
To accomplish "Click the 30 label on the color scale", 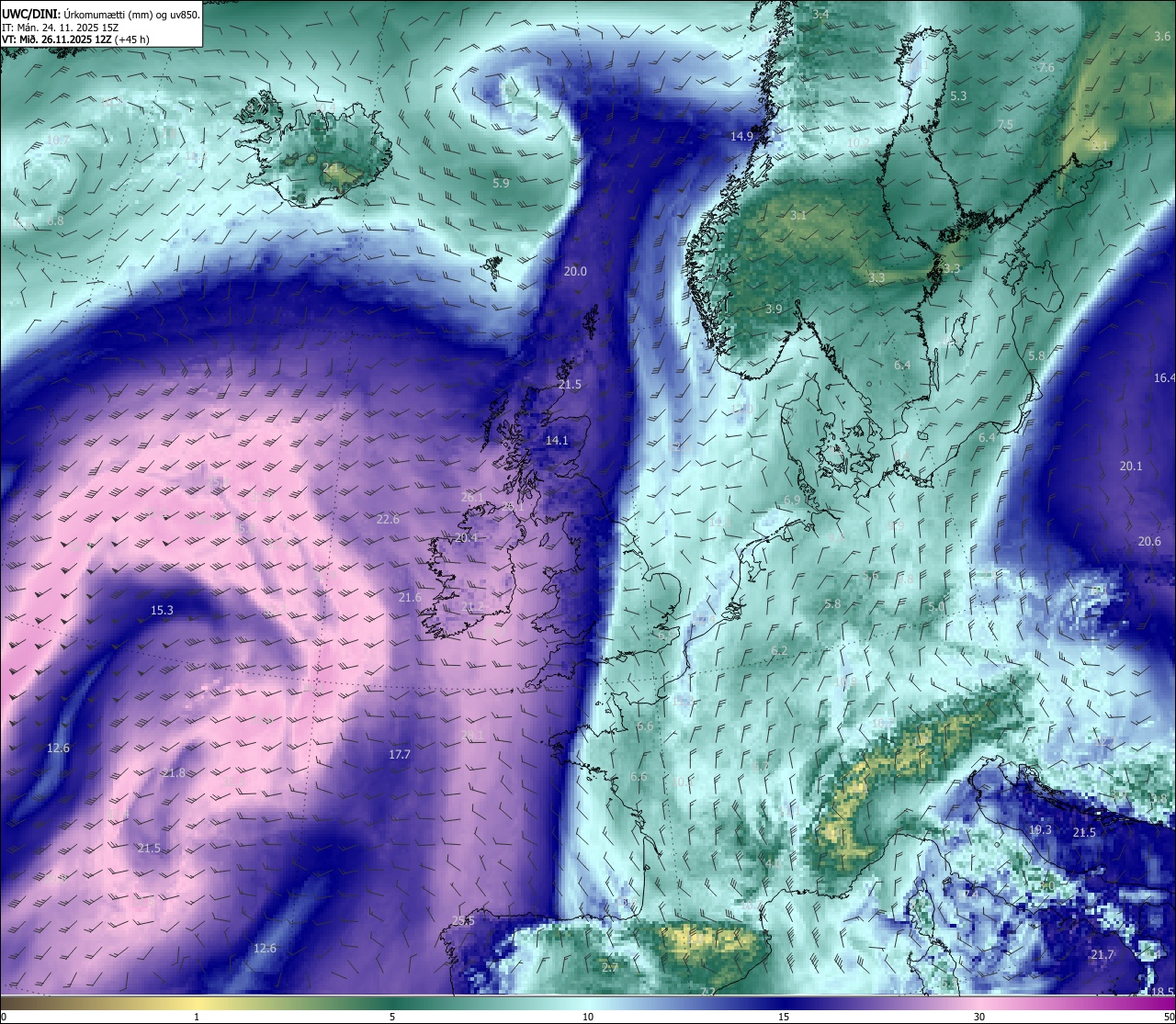I will (x=979, y=1016).
